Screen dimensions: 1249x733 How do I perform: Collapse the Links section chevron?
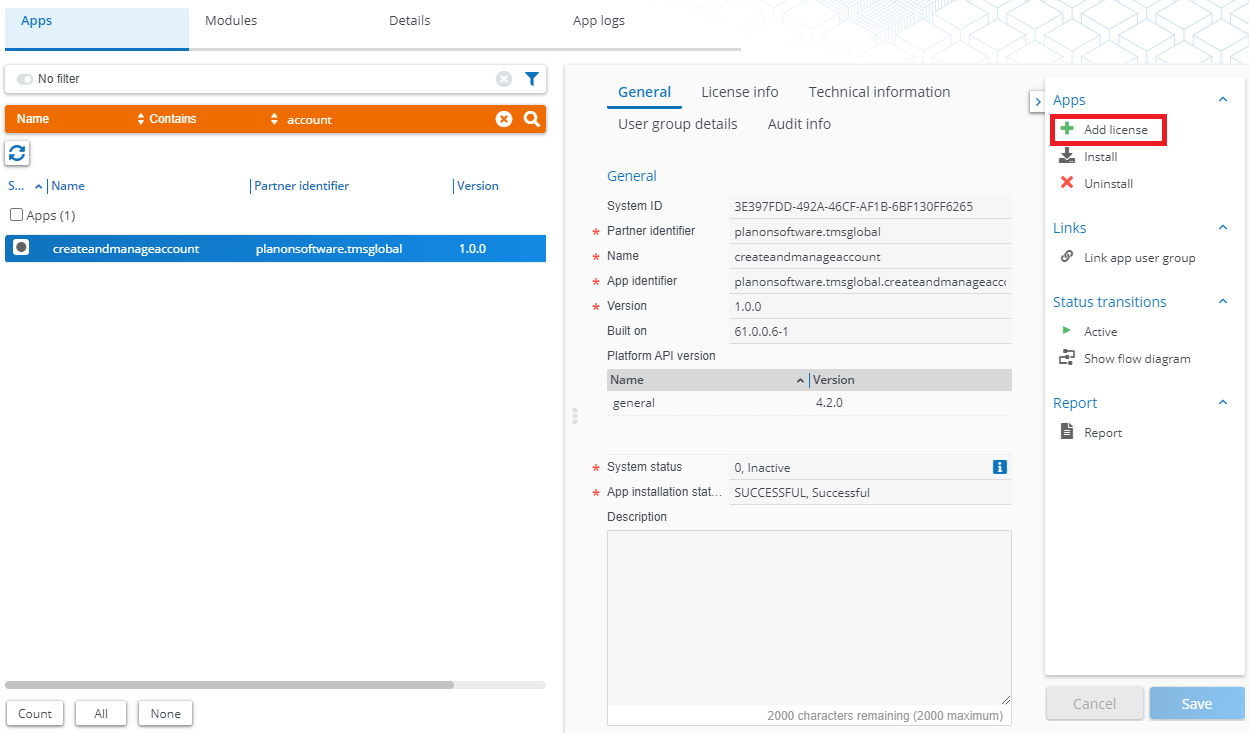point(1222,228)
